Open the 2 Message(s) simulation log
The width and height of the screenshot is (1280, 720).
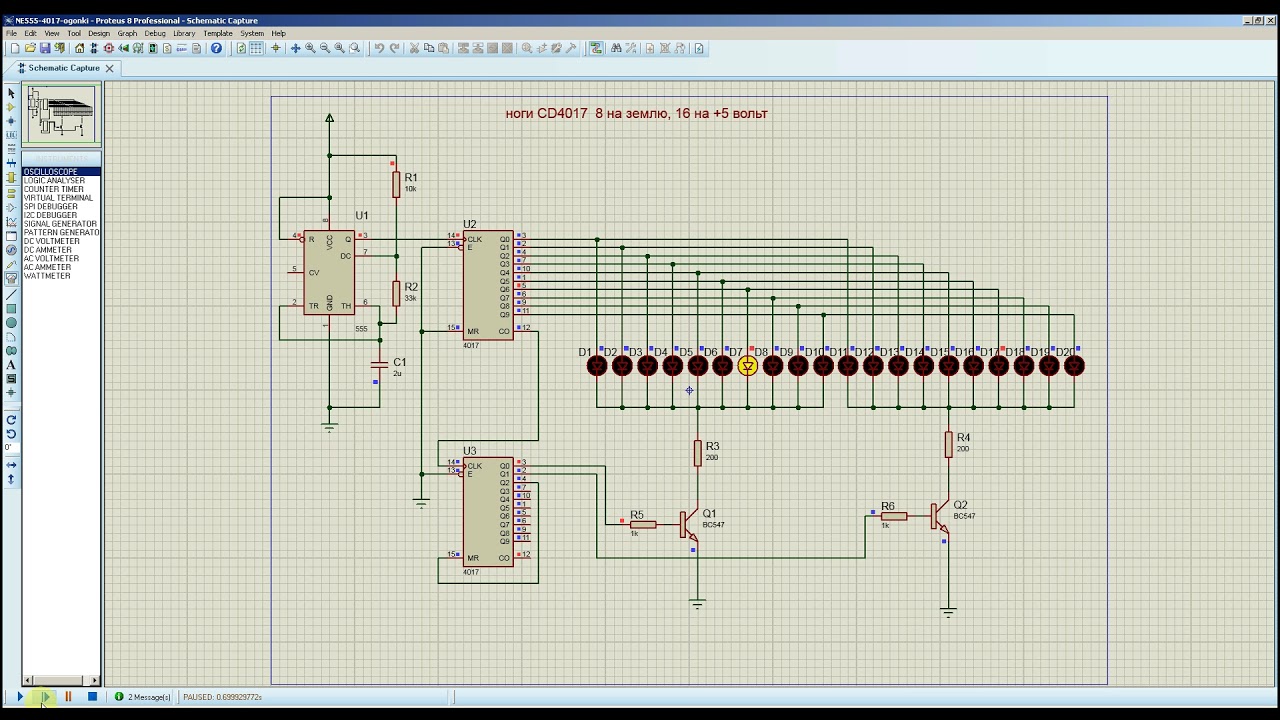[143, 697]
